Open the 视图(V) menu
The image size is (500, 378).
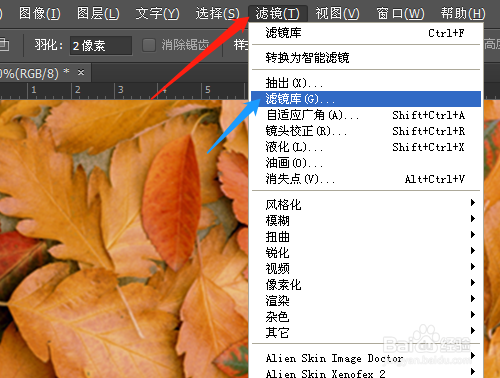pos(337,14)
